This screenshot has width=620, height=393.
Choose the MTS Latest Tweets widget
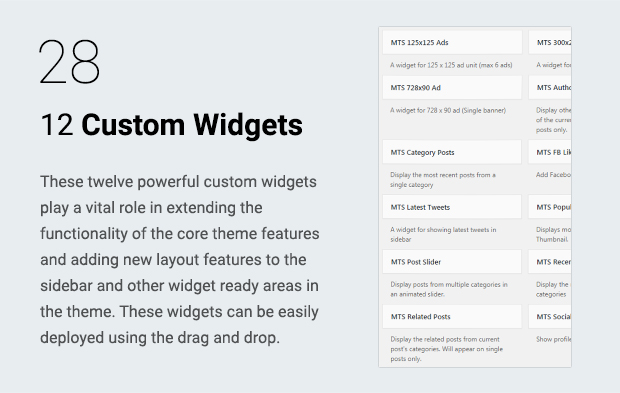tap(452, 207)
